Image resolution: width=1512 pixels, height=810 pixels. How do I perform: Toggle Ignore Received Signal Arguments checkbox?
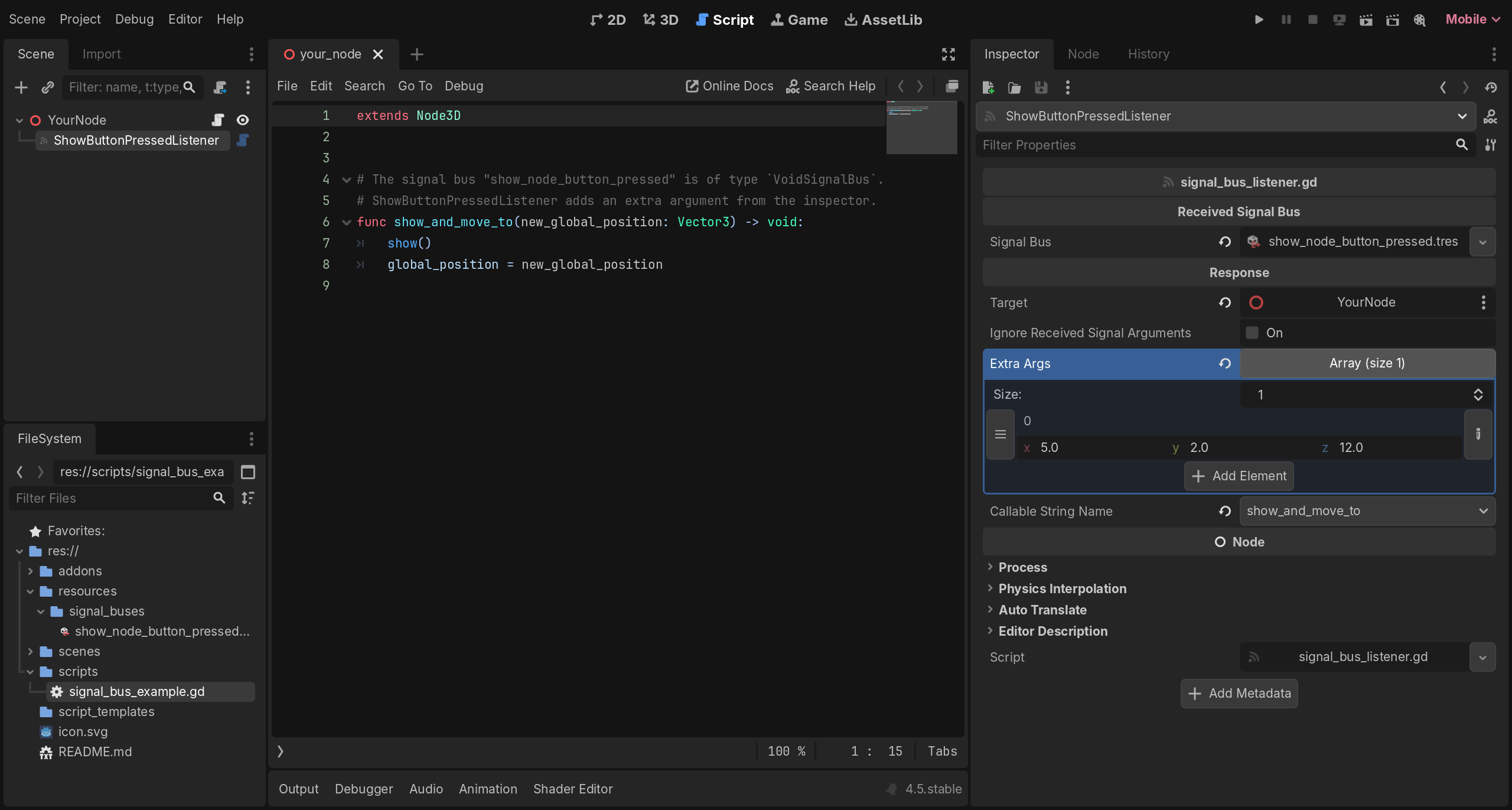tap(1252, 333)
